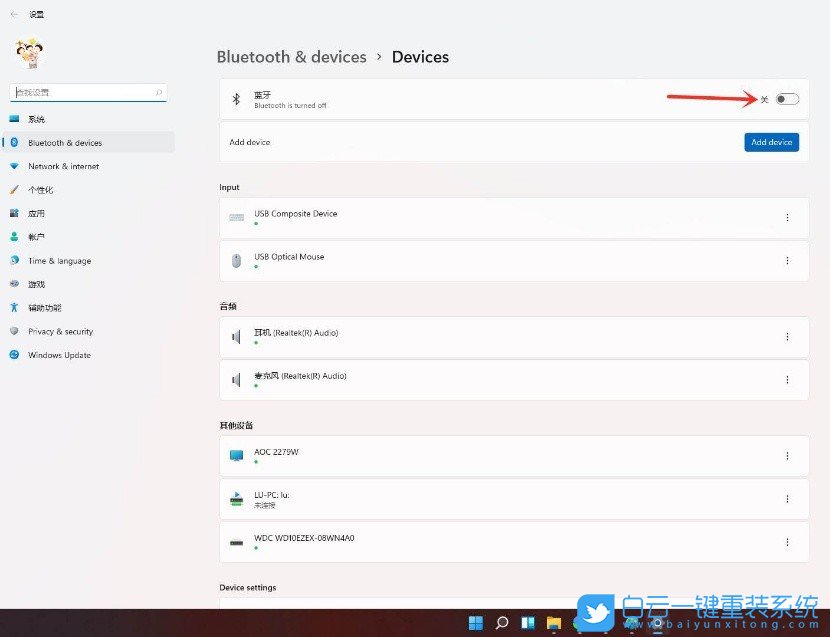Turn on the Bluetooth toggle switch

pyautogui.click(x=787, y=99)
